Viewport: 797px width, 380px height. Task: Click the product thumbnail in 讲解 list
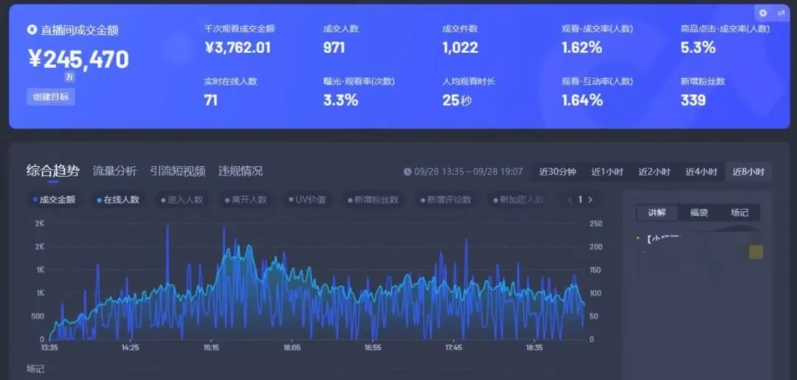coord(756,252)
